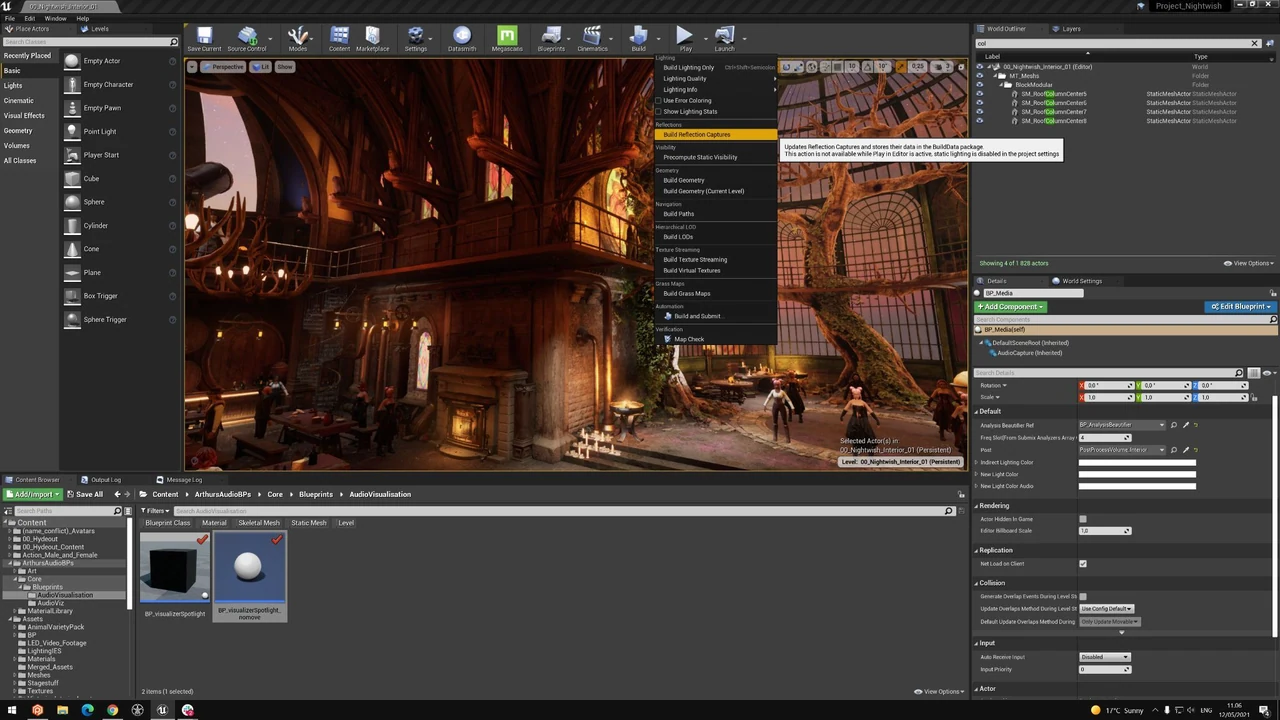The image size is (1280, 720).
Task: Toggle the Scale lock icon
Action: (x=1254, y=397)
